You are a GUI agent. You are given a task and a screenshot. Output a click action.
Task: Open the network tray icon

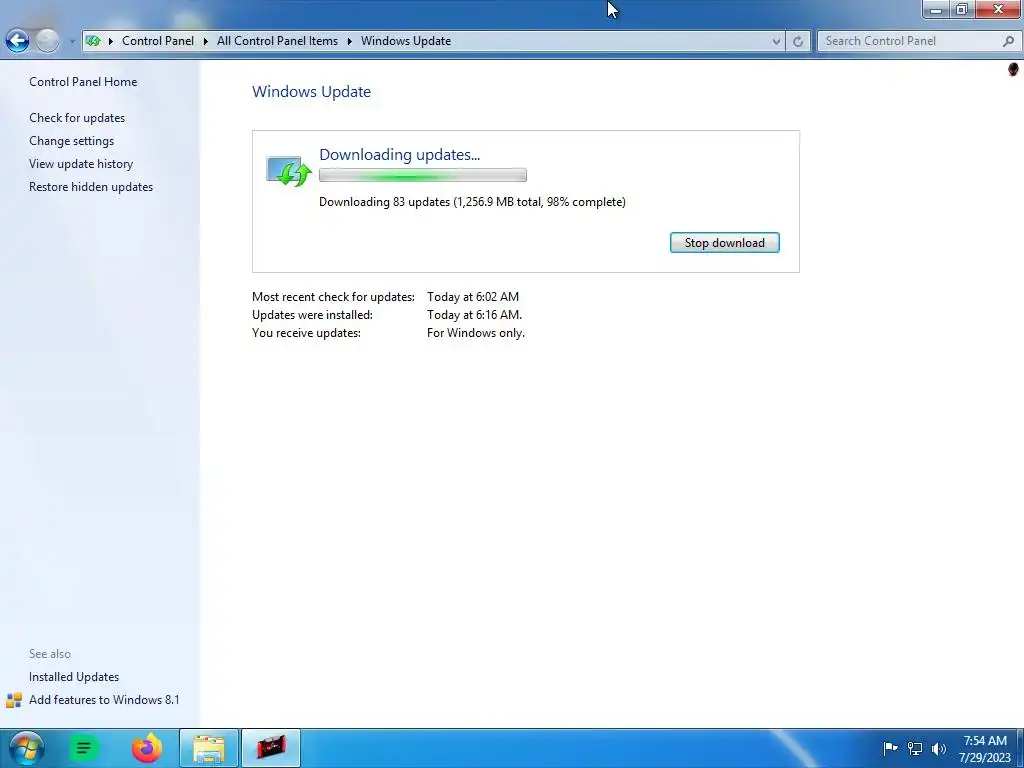(x=915, y=748)
